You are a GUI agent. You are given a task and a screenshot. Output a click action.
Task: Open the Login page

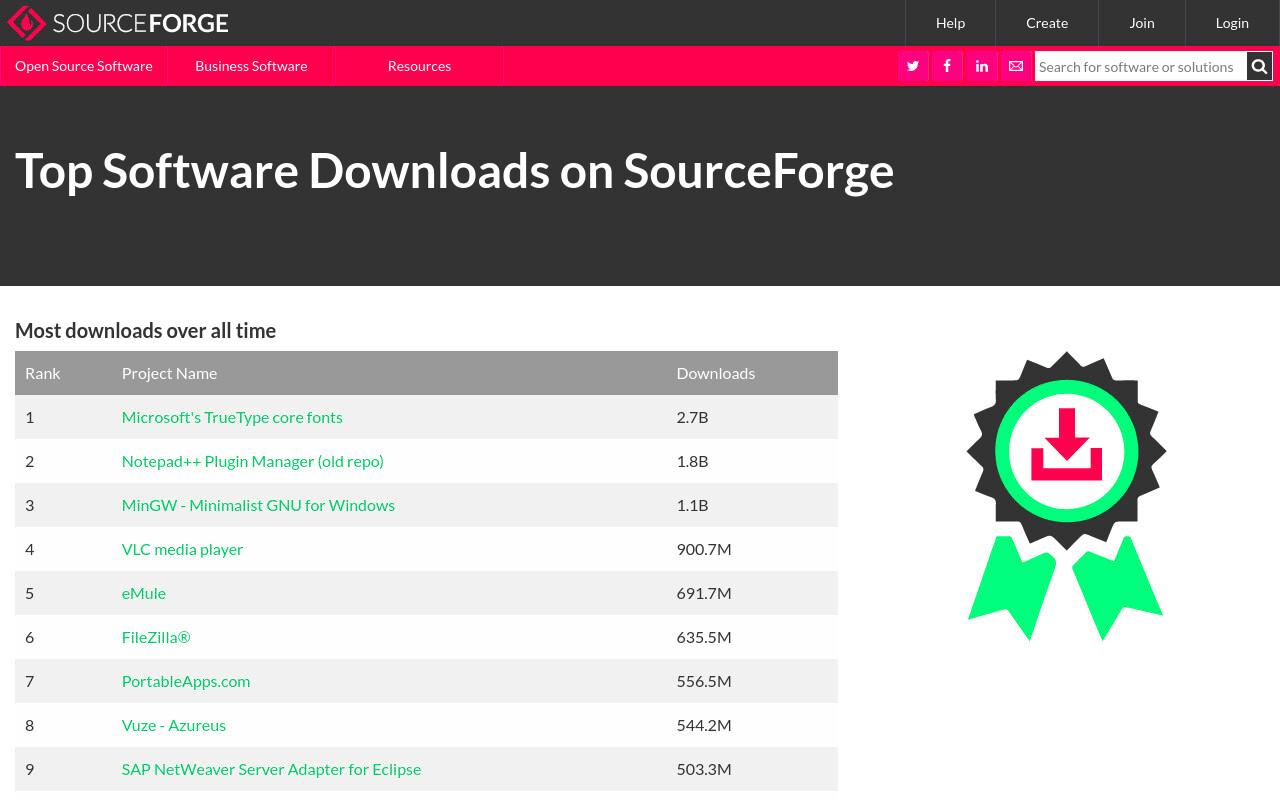click(1232, 23)
